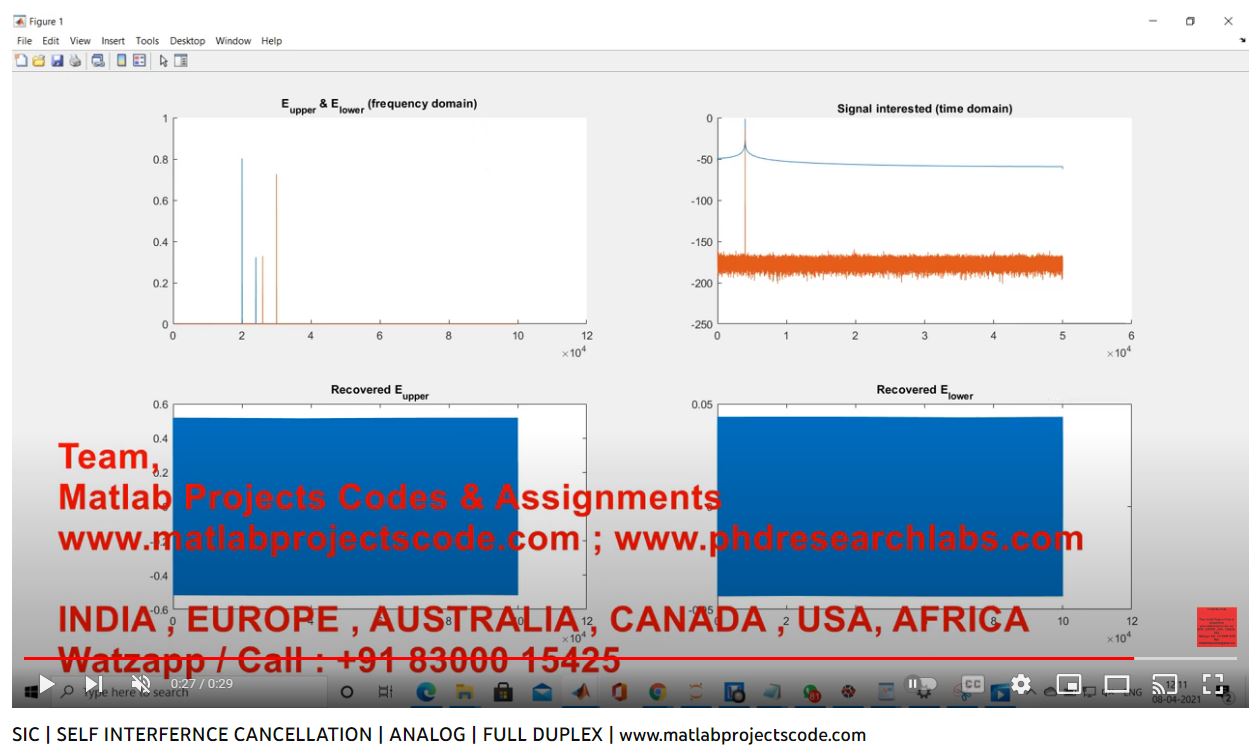This screenshot has height=754, width=1259.
Task: Print the figure via the printer icon
Action: tap(75, 61)
